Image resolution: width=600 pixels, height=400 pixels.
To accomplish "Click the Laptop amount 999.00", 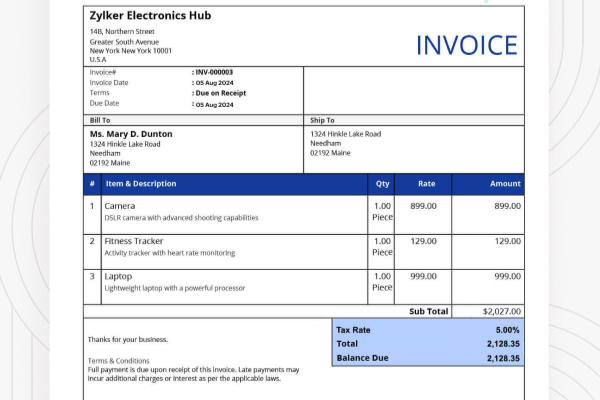I will pyautogui.click(x=507, y=276).
